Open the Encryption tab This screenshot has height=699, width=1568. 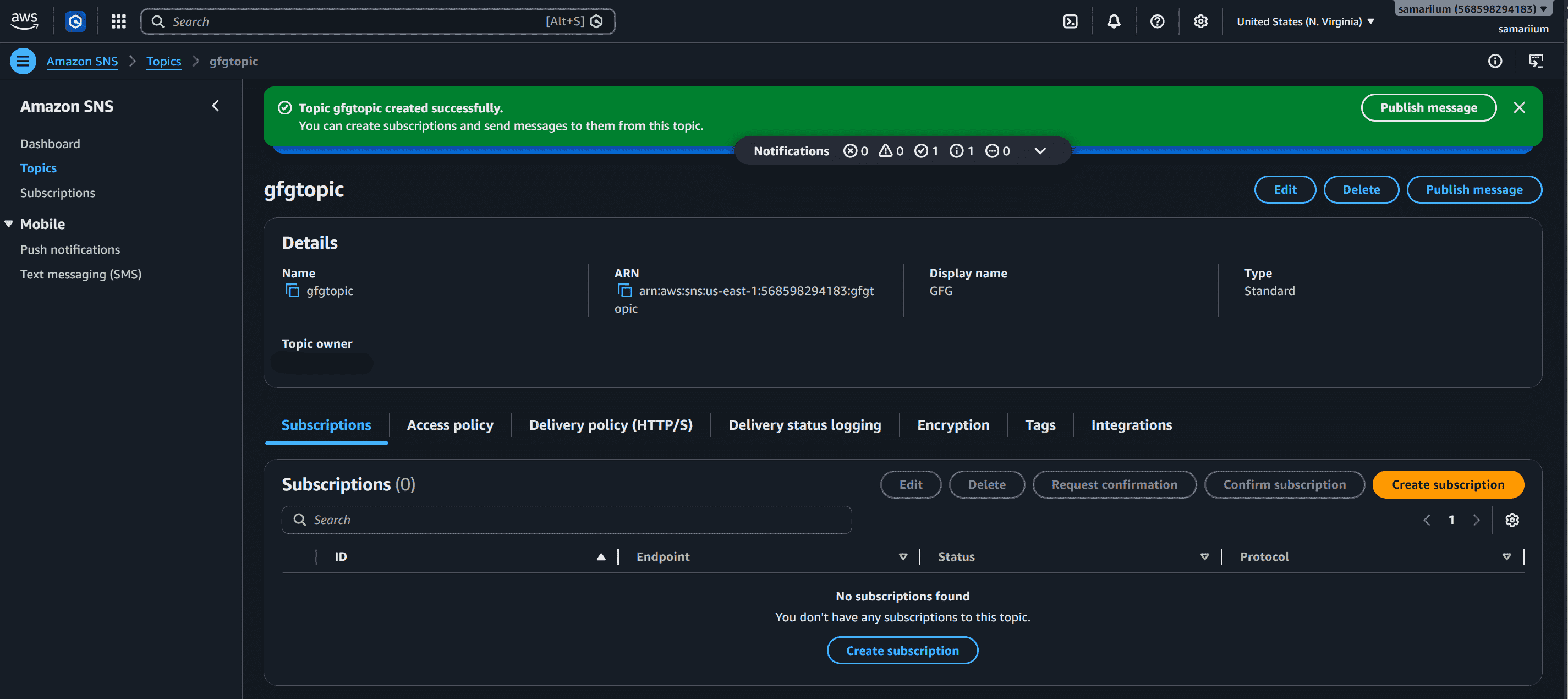[953, 425]
